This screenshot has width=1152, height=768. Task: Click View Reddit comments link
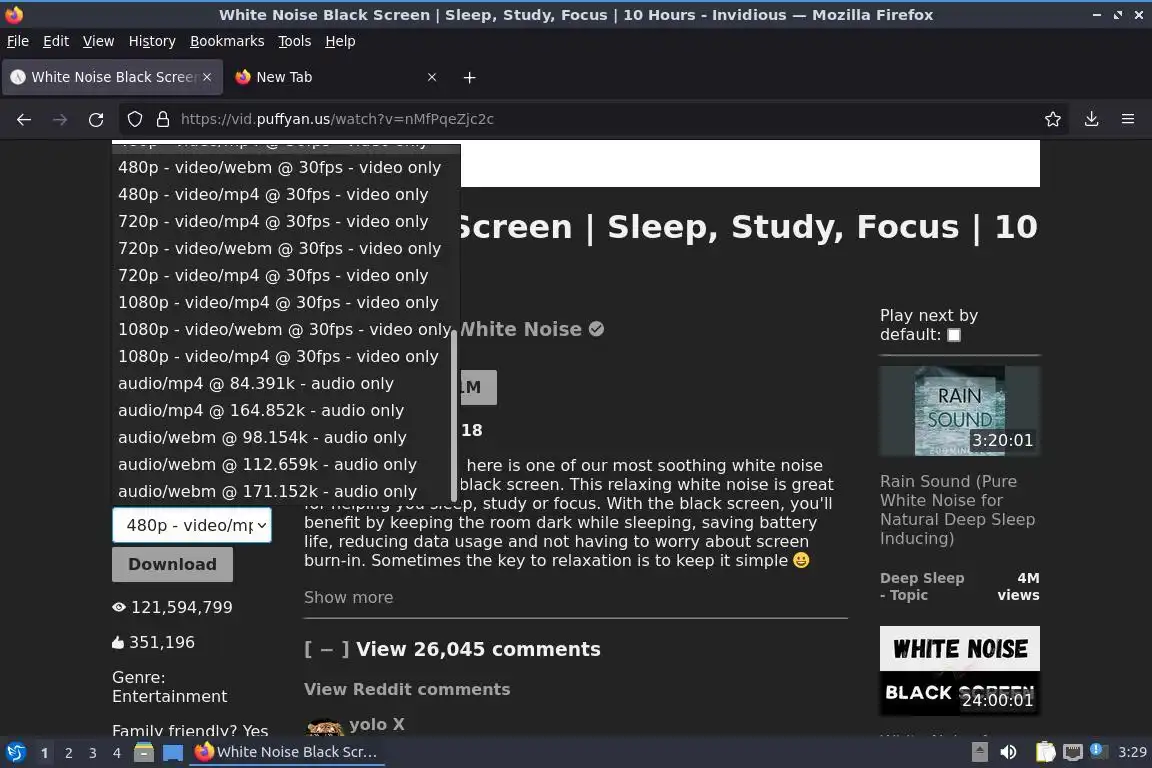coord(407,689)
